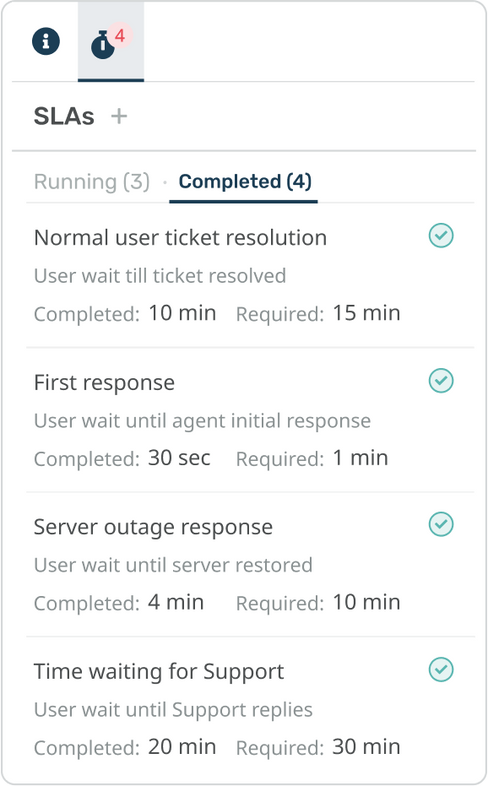Click description User wait until agent initial response
Image resolution: width=488 pixels, height=786 pixels.
[x=202, y=421]
